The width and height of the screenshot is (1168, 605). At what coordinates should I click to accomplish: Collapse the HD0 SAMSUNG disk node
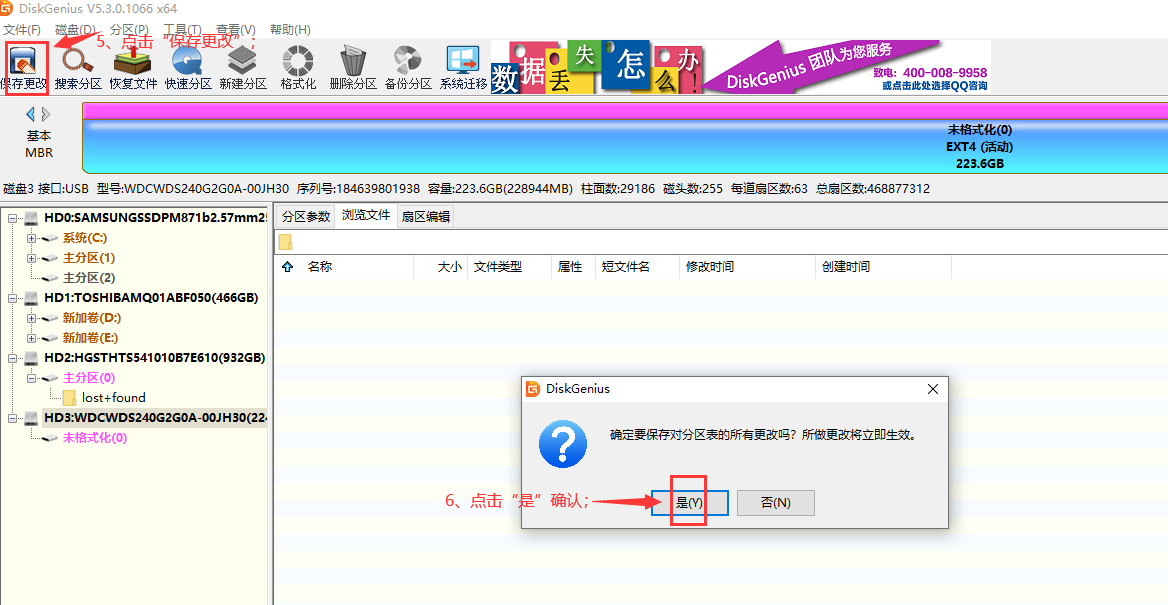click(12, 218)
